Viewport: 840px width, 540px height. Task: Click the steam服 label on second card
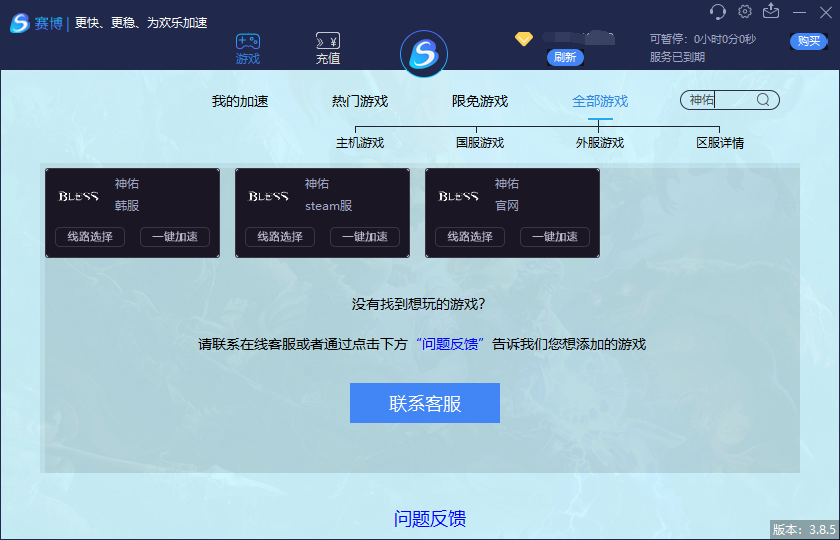328,206
